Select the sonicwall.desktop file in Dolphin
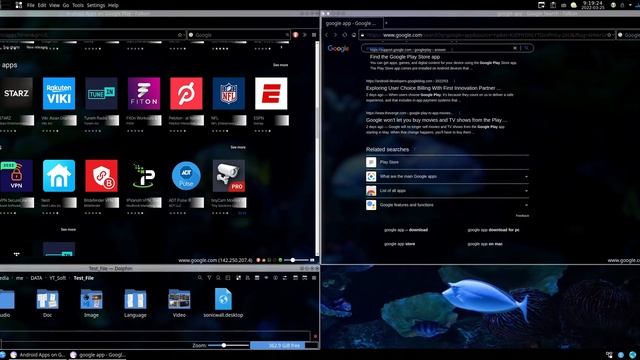The image size is (640, 360). [223, 303]
